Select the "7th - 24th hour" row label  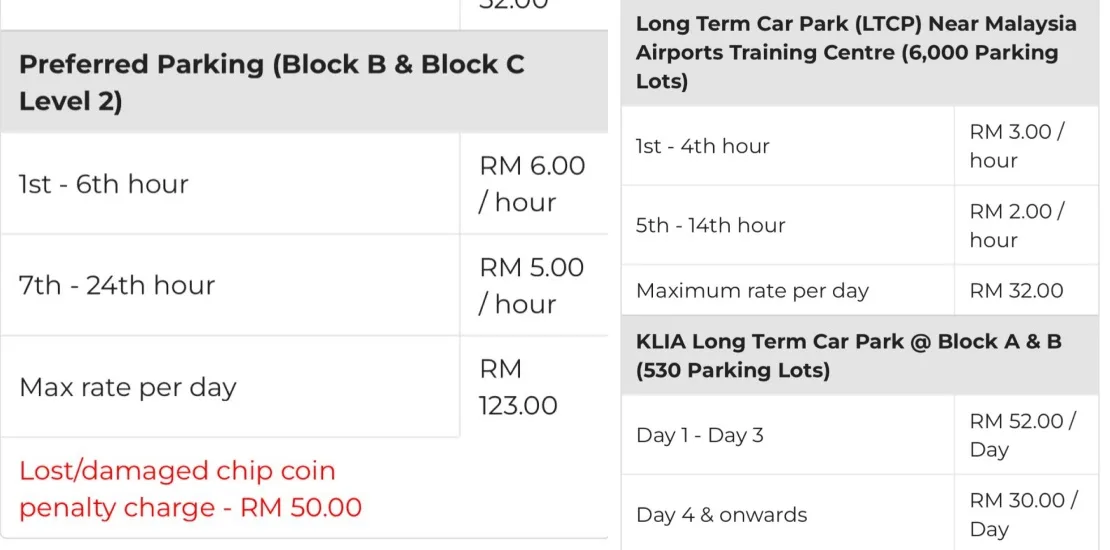(117, 286)
